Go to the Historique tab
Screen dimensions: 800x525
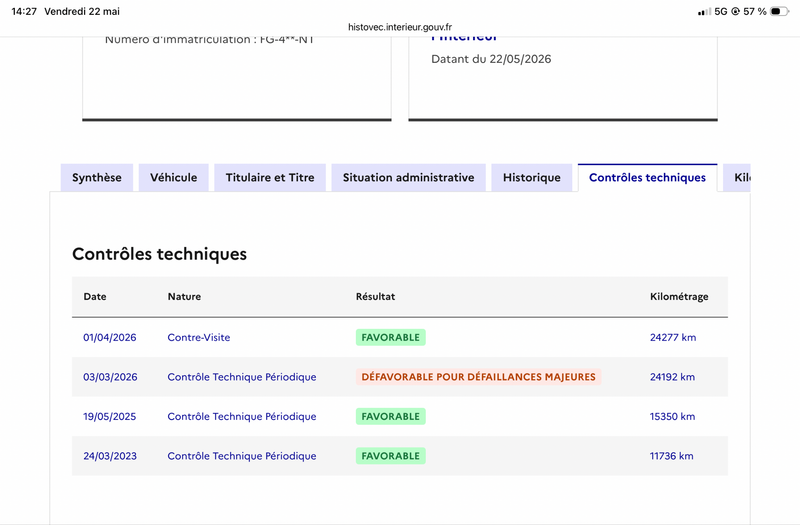pyautogui.click(x=532, y=178)
